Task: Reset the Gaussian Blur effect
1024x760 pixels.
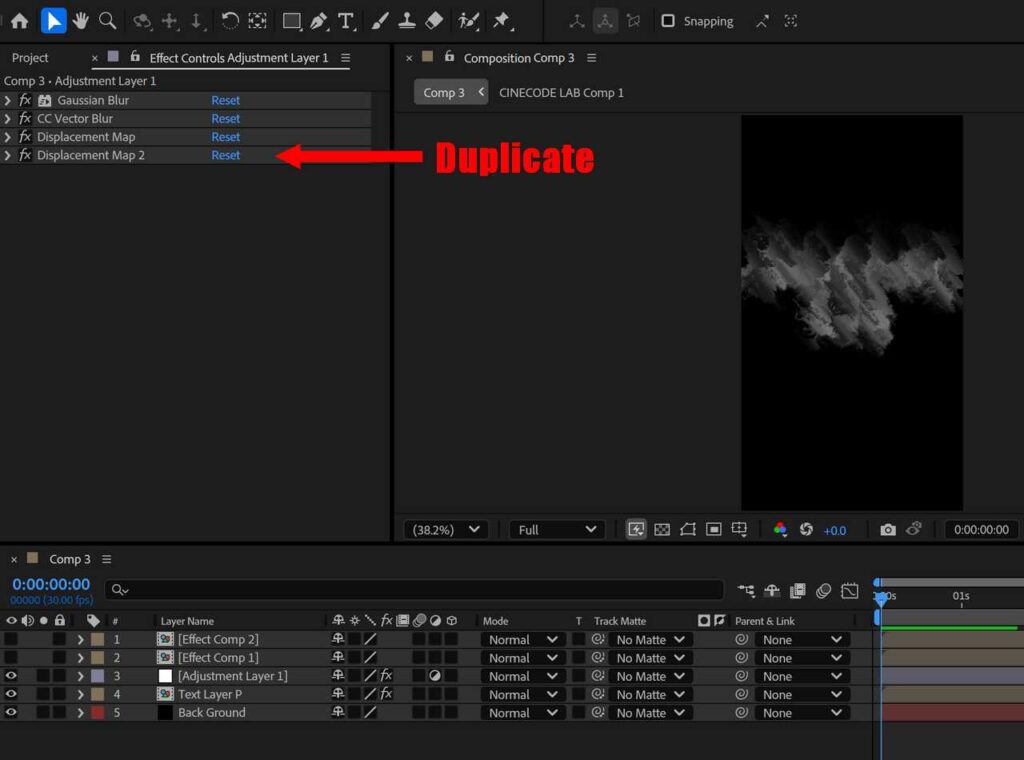Action: click(x=225, y=101)
